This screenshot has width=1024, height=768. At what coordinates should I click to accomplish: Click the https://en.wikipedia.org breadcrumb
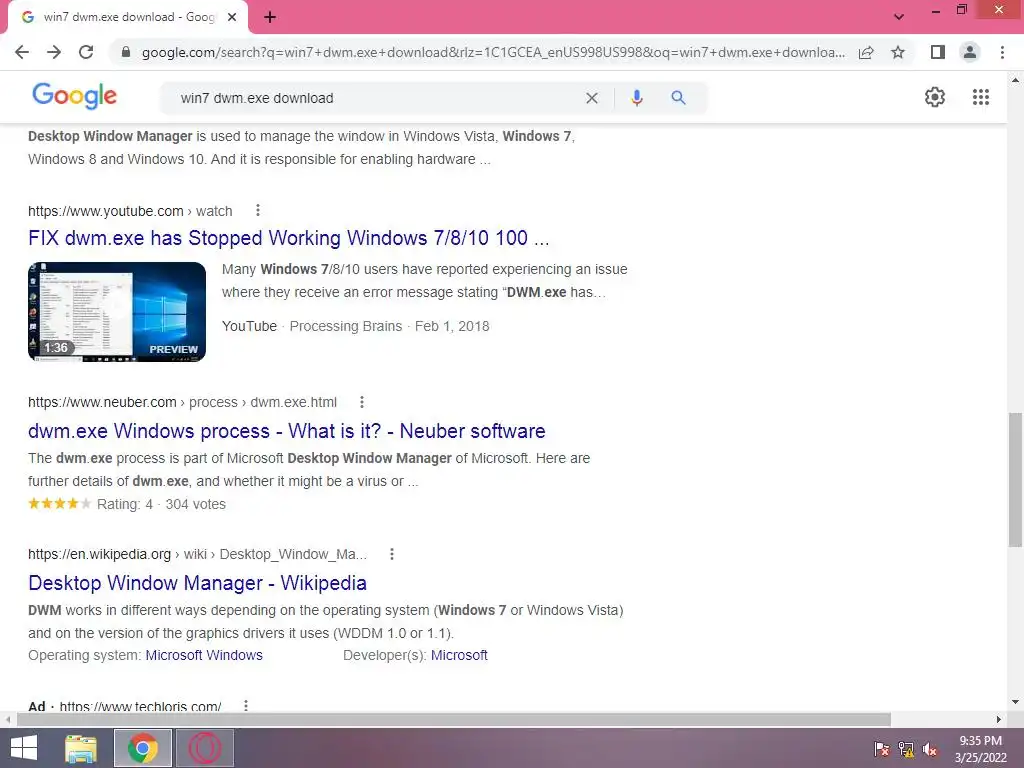pos(99,554)
